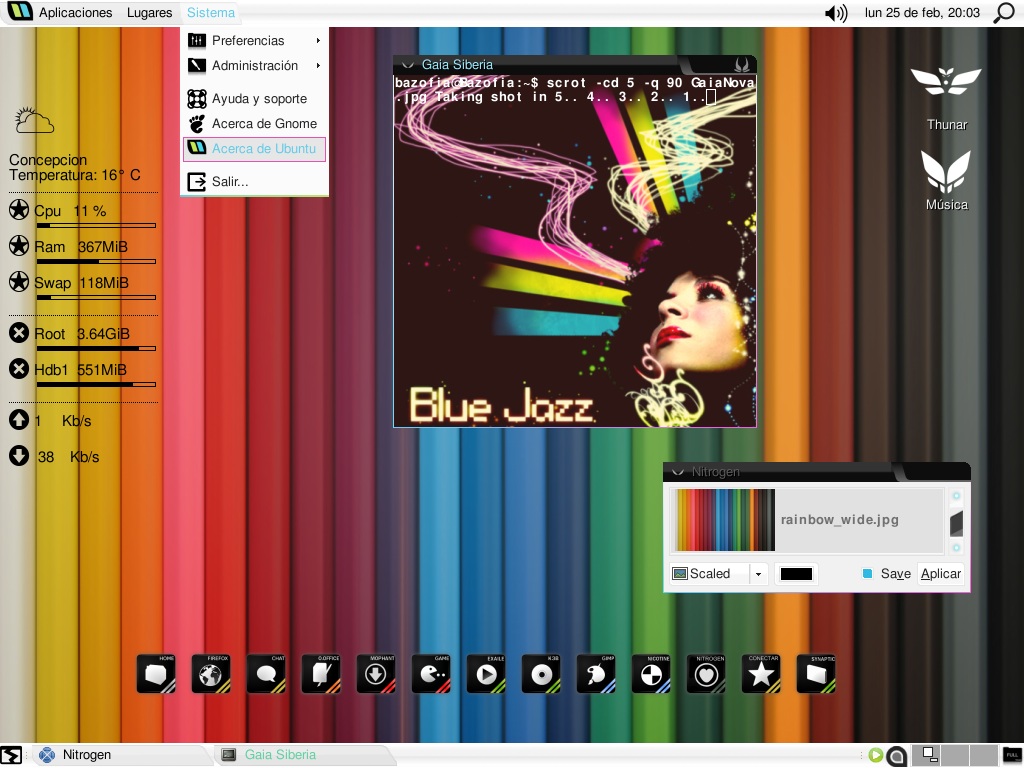This screenshot has height=768, width=1024.
Task: Click the Conectar star icon in dock
Action: (x=761, y=673)
